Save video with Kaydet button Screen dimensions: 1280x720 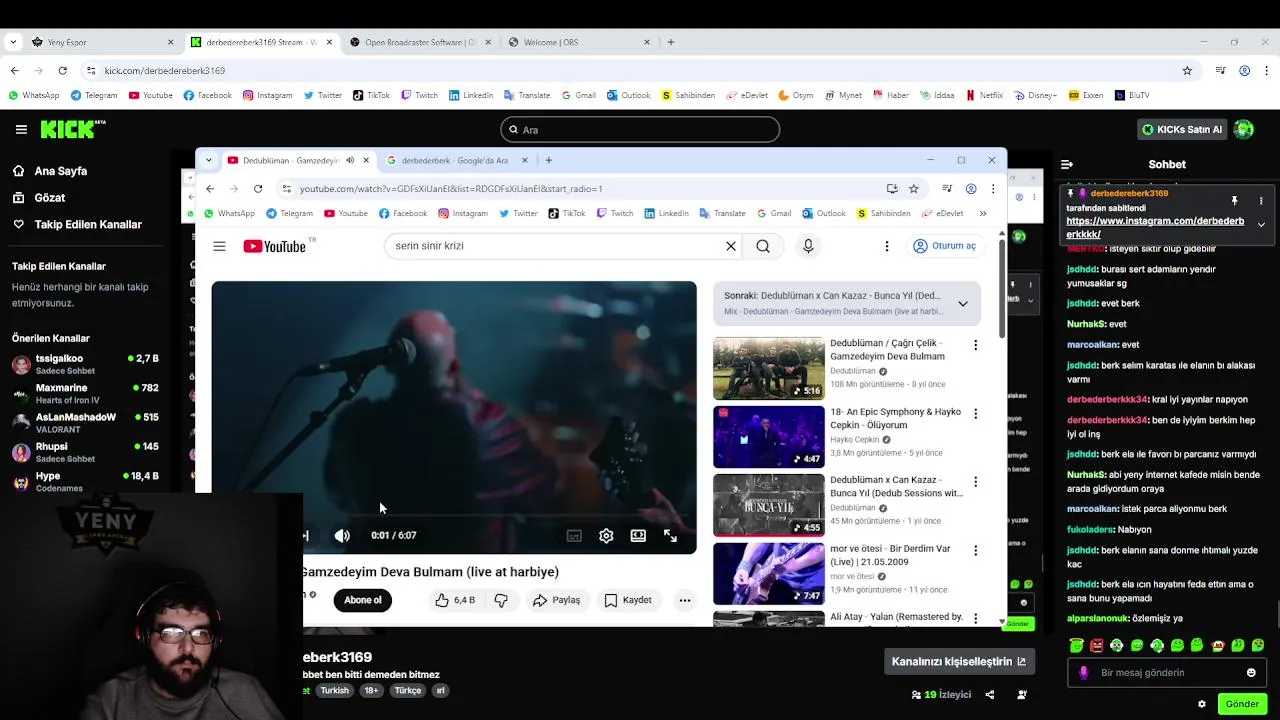[628, 600]
